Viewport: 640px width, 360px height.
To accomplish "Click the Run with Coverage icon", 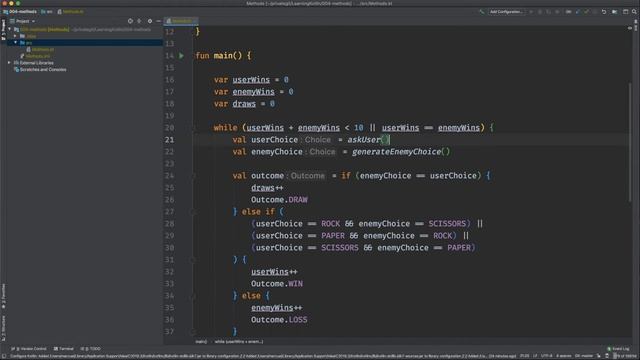I will (x=549, y=12).
